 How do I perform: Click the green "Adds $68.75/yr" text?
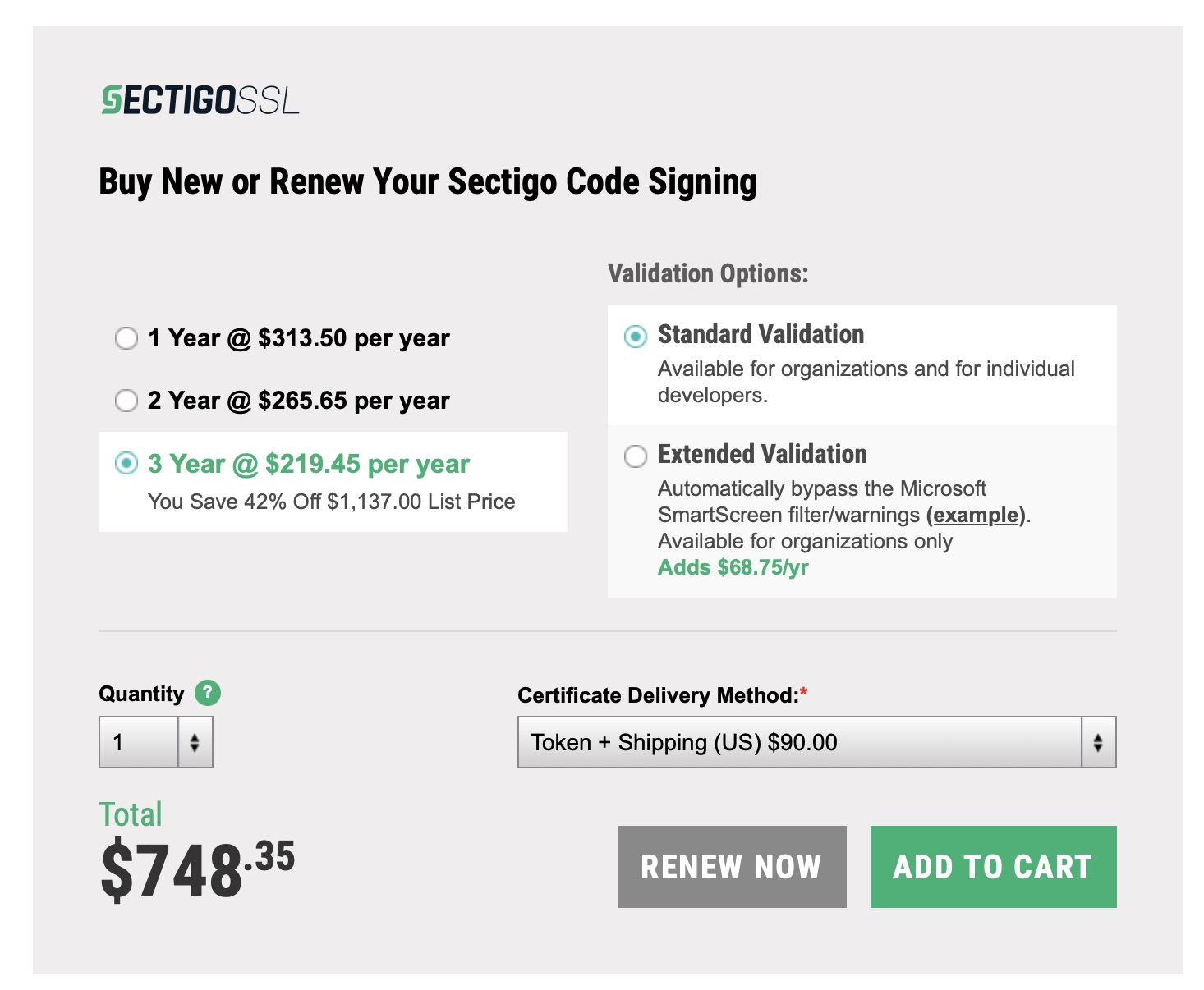(x=733, y=567)
